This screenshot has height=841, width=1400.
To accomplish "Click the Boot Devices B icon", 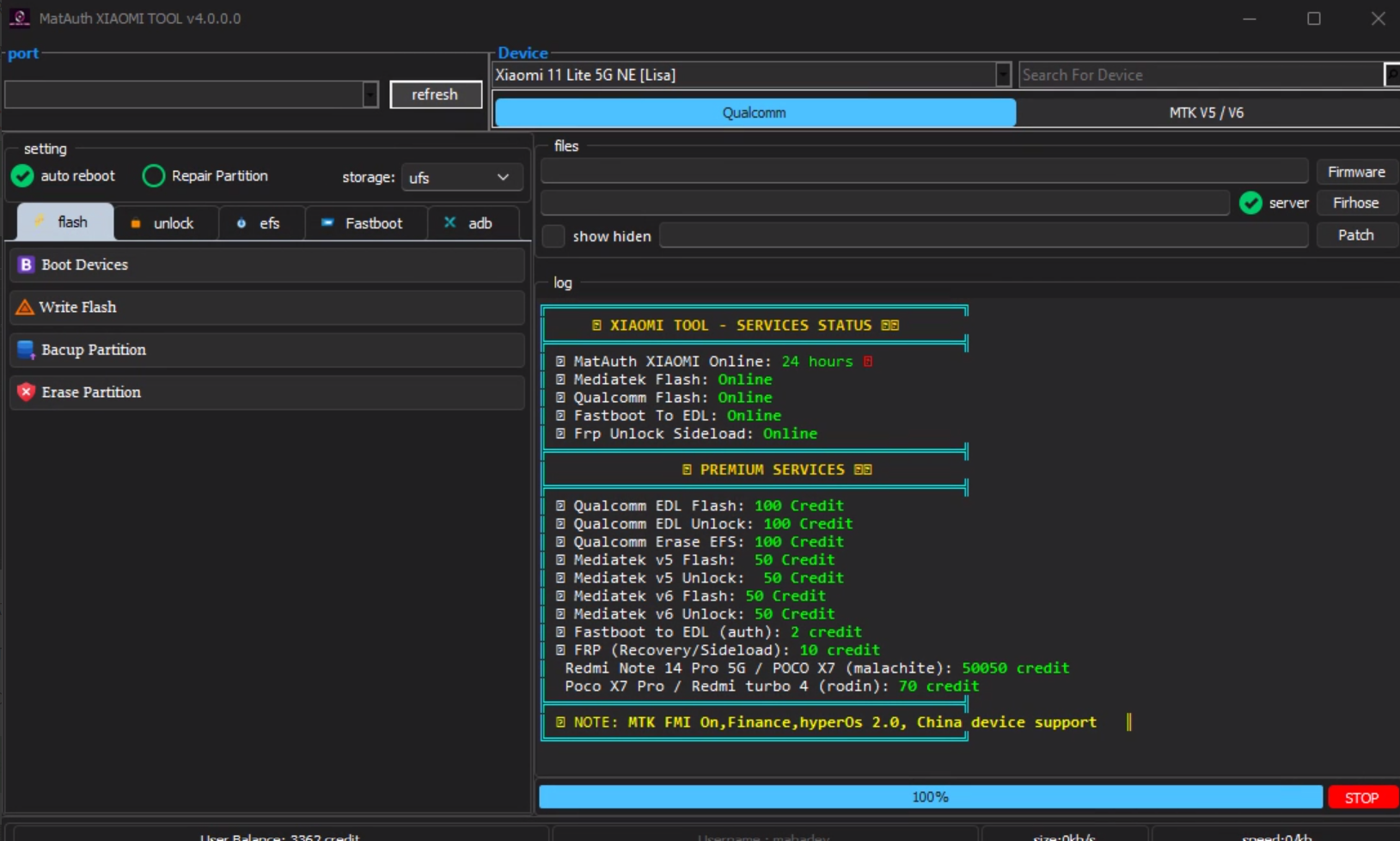I will pos(26,265).
